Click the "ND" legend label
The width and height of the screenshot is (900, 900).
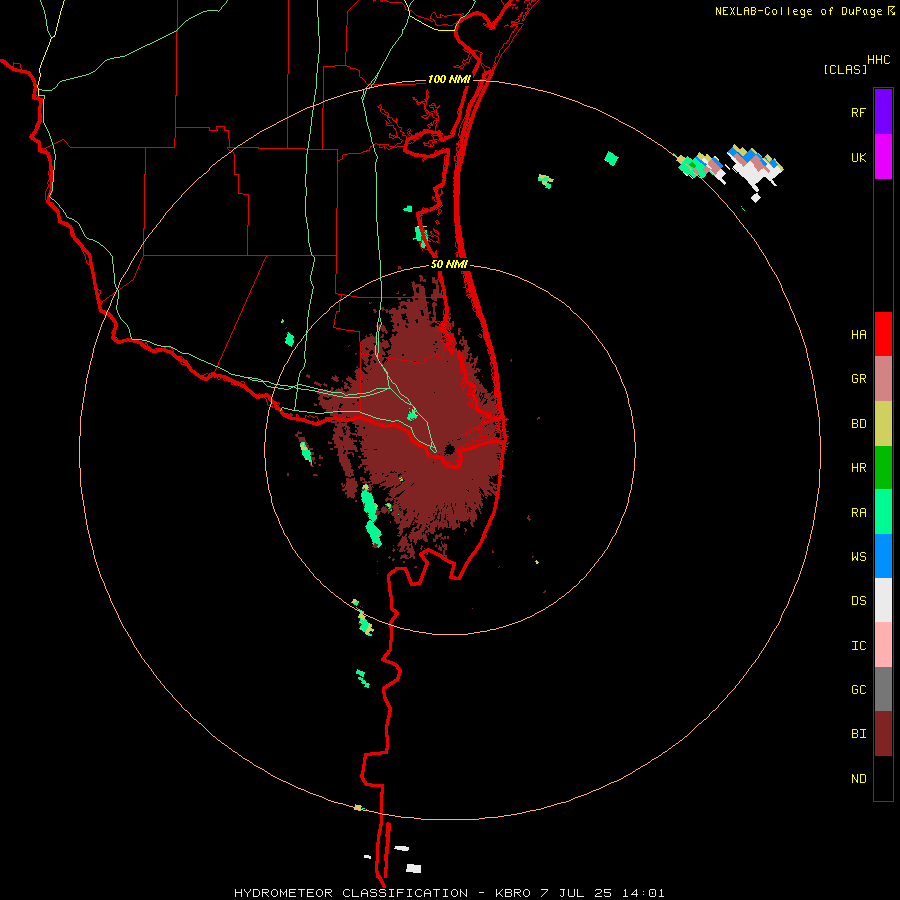coord(858,779)
